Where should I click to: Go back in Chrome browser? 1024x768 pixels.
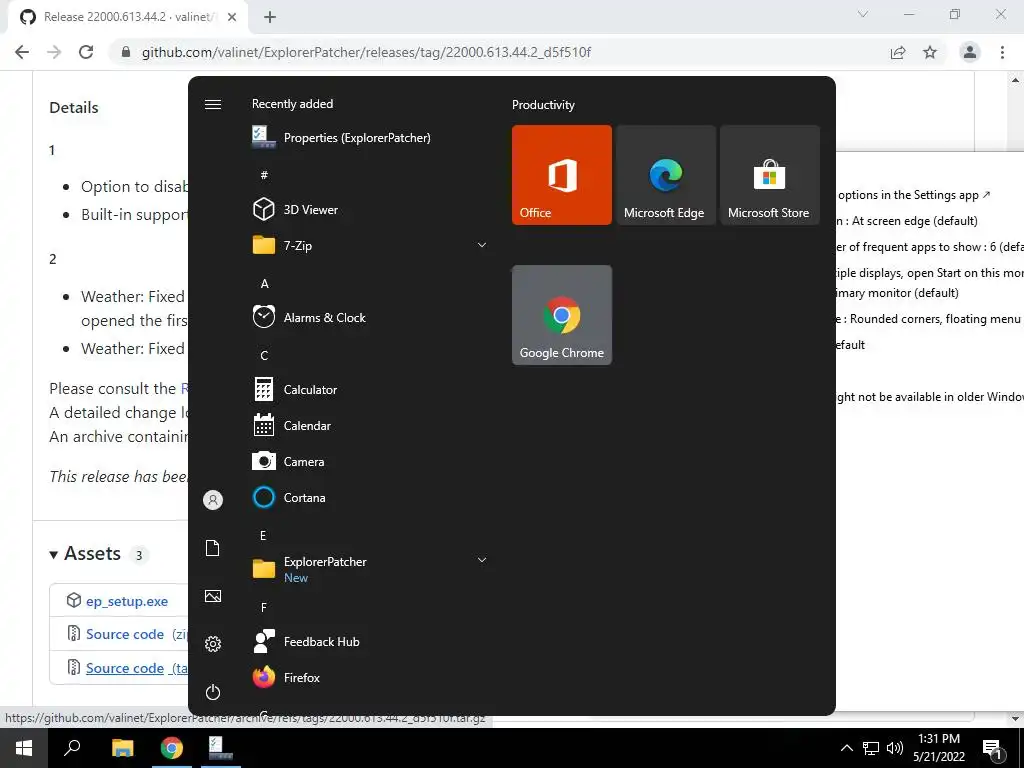(22, 52)
